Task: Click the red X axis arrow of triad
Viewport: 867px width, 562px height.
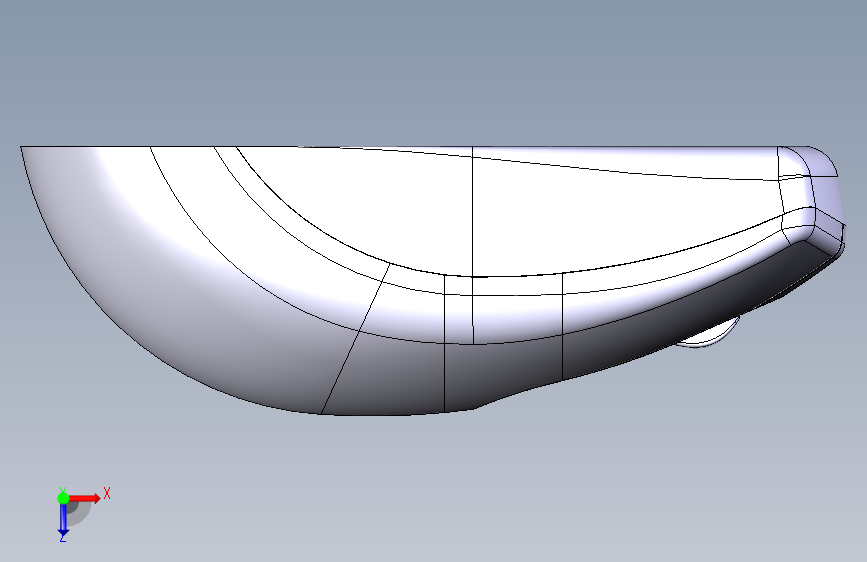Action: click(x=85, y=498)
